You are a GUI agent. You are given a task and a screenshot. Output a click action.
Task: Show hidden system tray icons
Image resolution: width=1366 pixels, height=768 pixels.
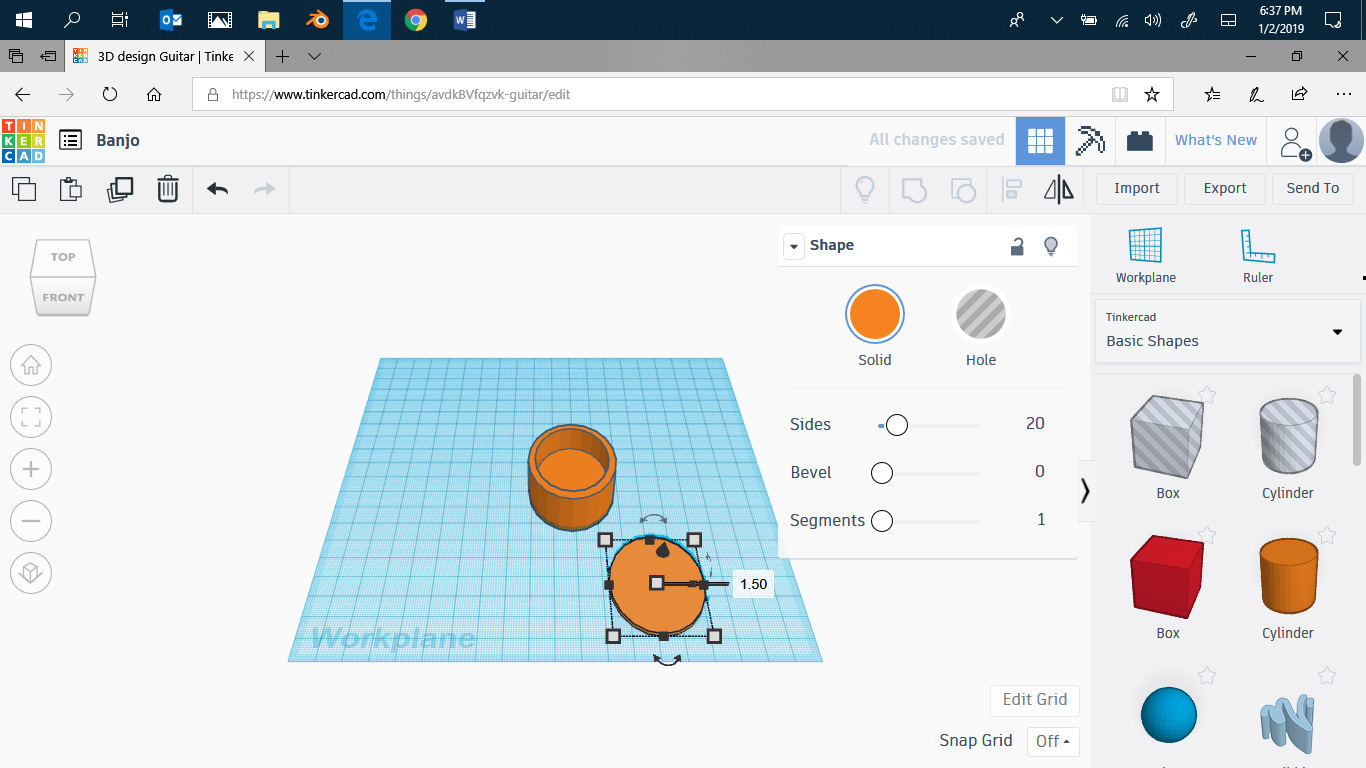tap(1056, 20)
